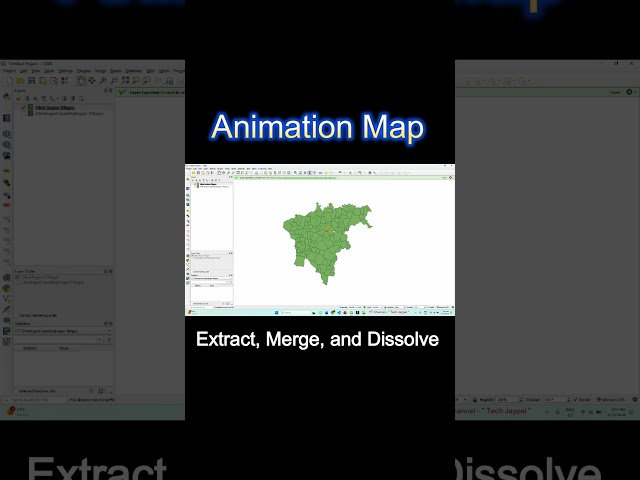Open the New Print Layout icon
The image size is (640, 480).
tap(42, 81)
